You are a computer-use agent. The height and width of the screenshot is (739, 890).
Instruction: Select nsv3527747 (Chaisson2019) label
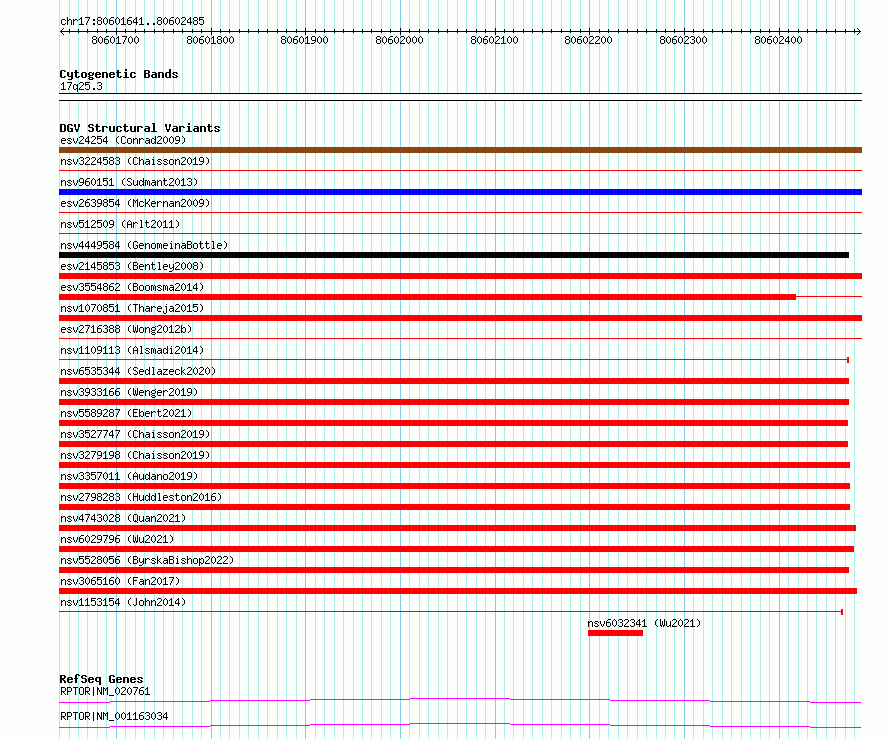(x=135, y=434)
